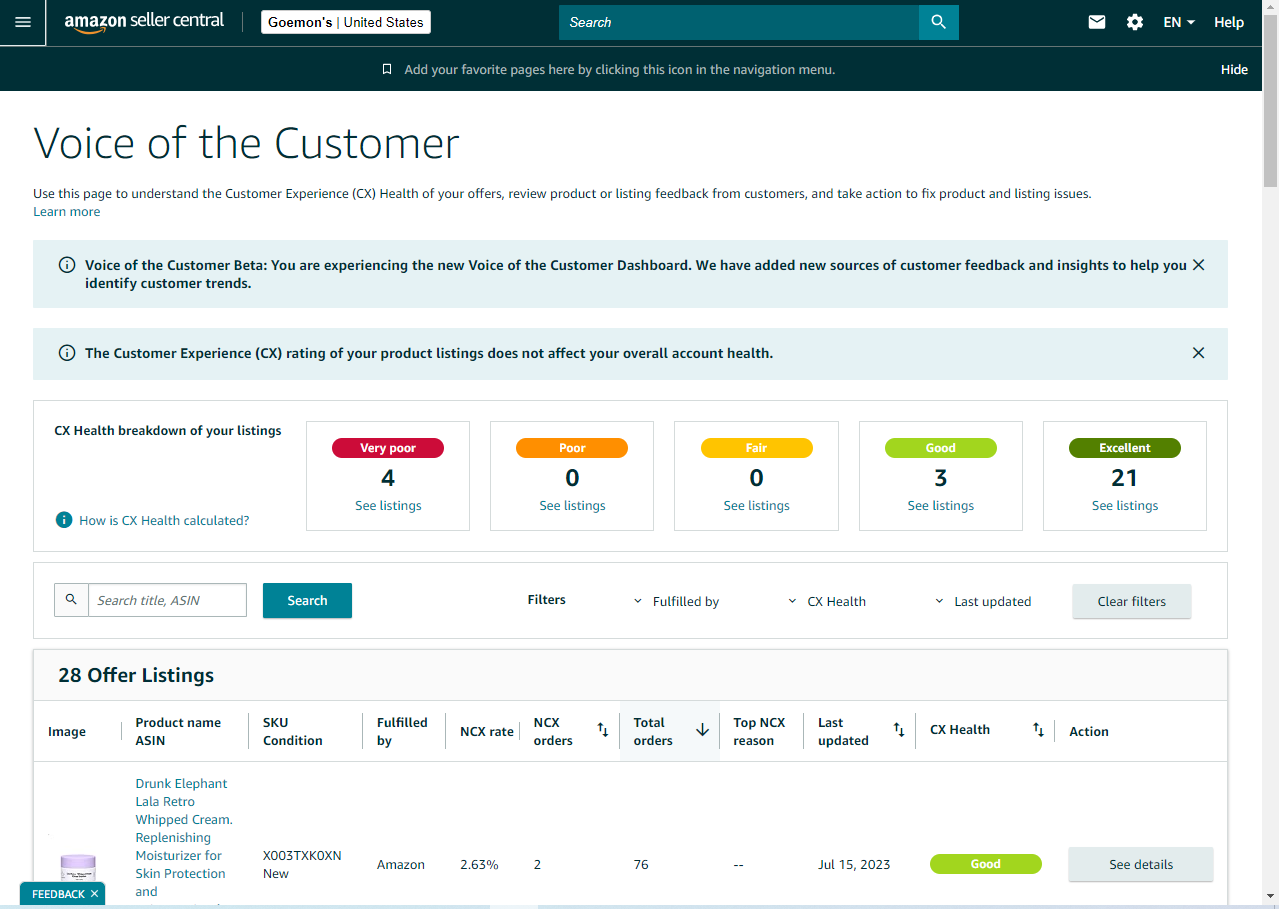Click the Product name ASIN column header

[178, 731]
